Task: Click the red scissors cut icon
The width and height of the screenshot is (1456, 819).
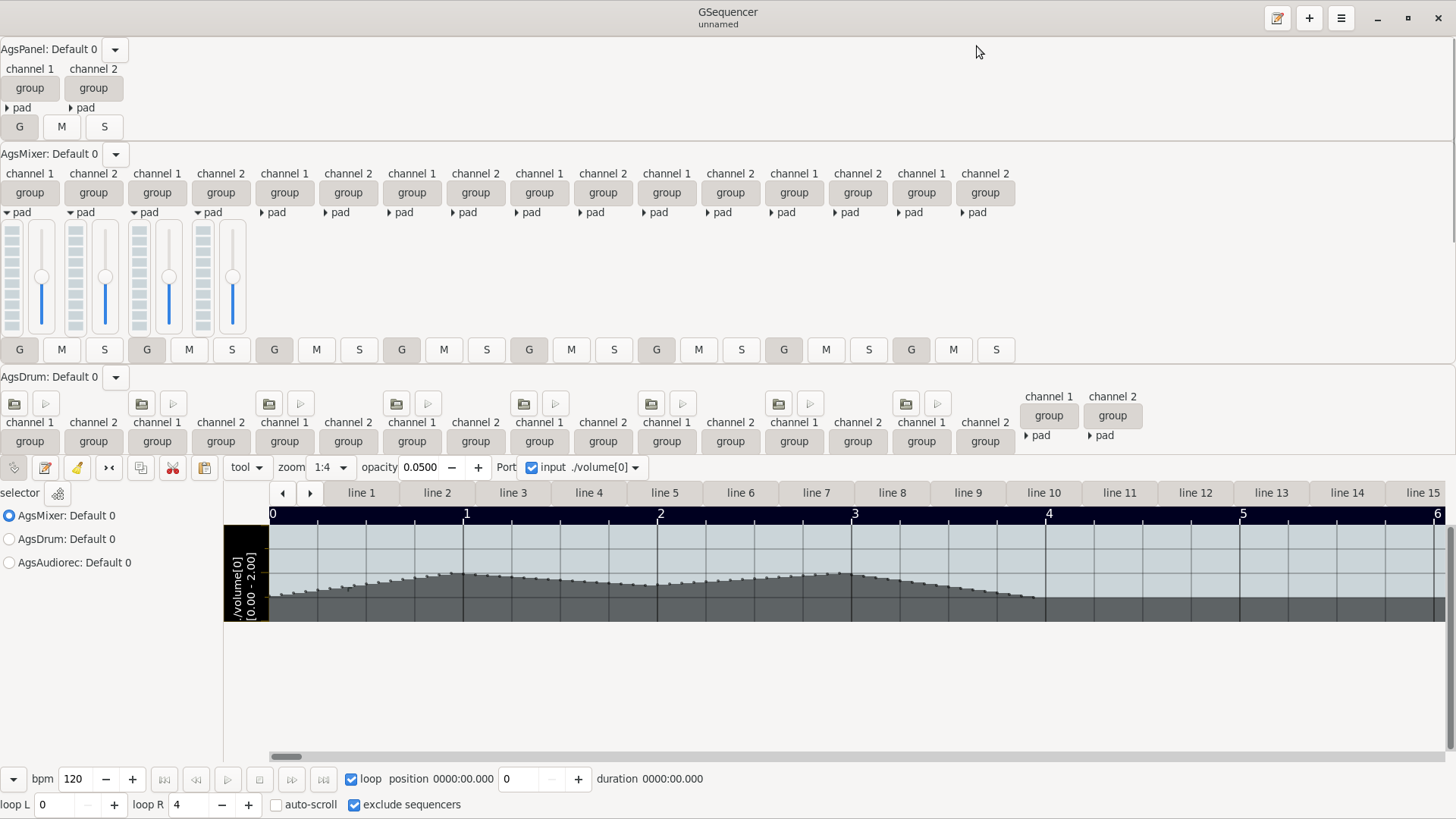Action: (173, 468)
